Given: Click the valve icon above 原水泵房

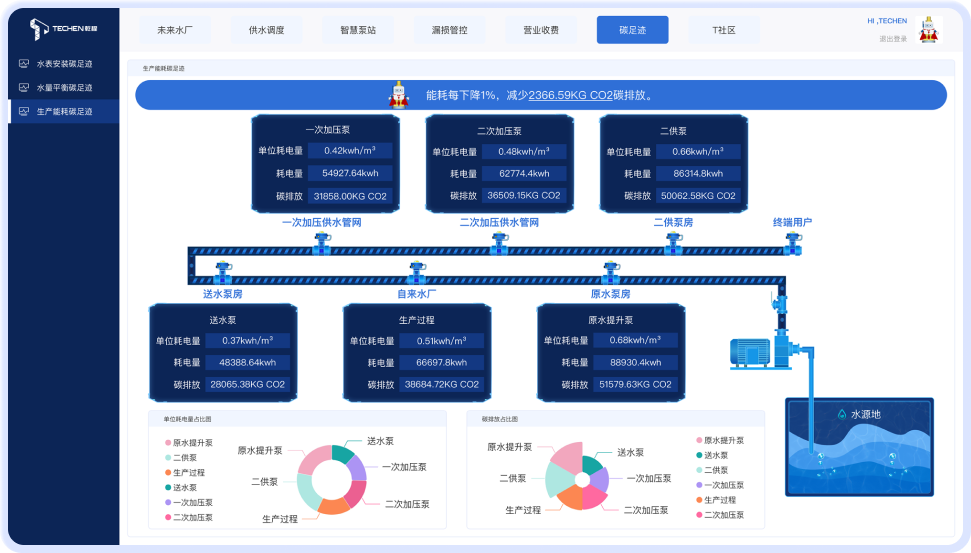Looking at the screenshot, I should click(x=611, y=270).
